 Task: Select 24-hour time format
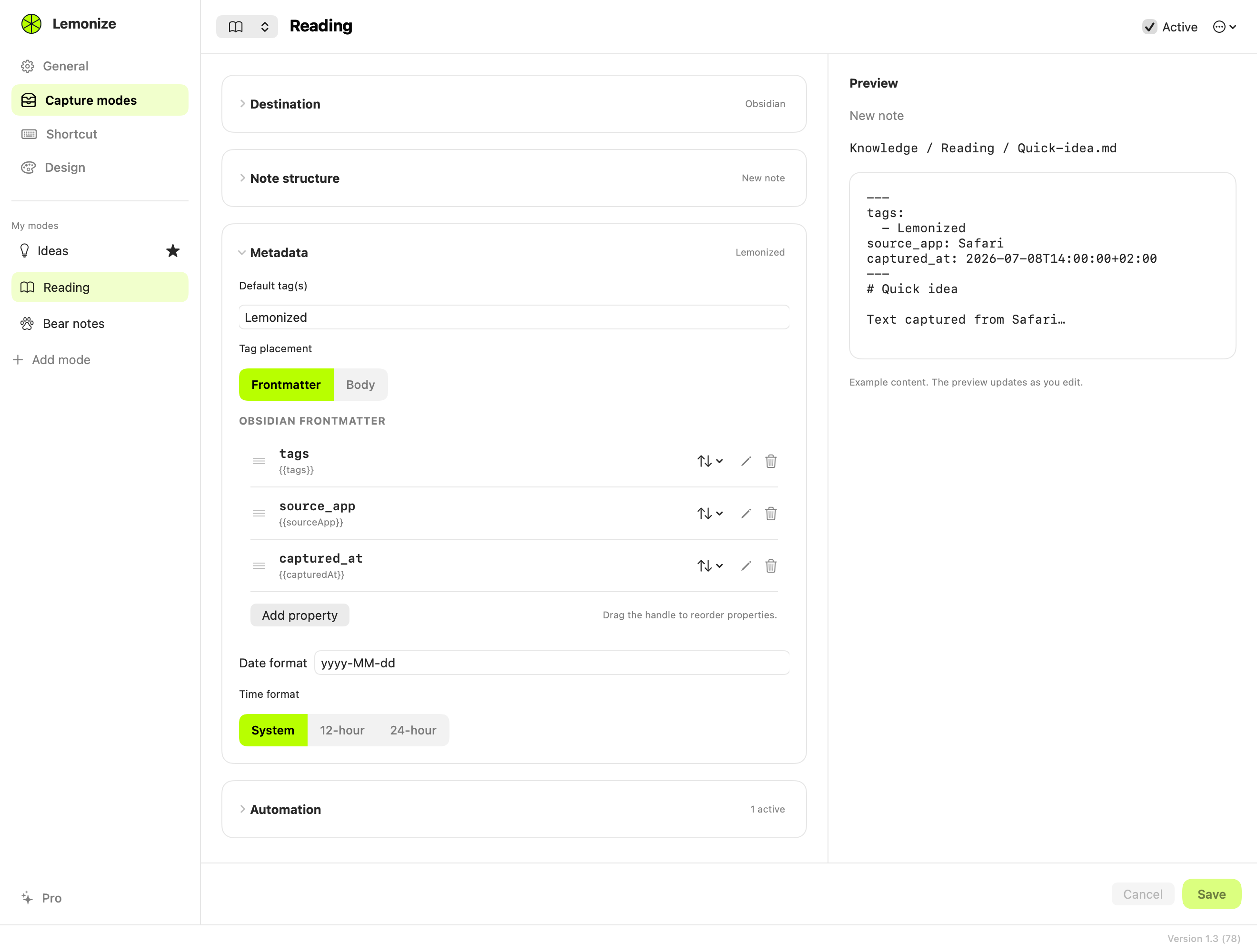pos(413,730)
